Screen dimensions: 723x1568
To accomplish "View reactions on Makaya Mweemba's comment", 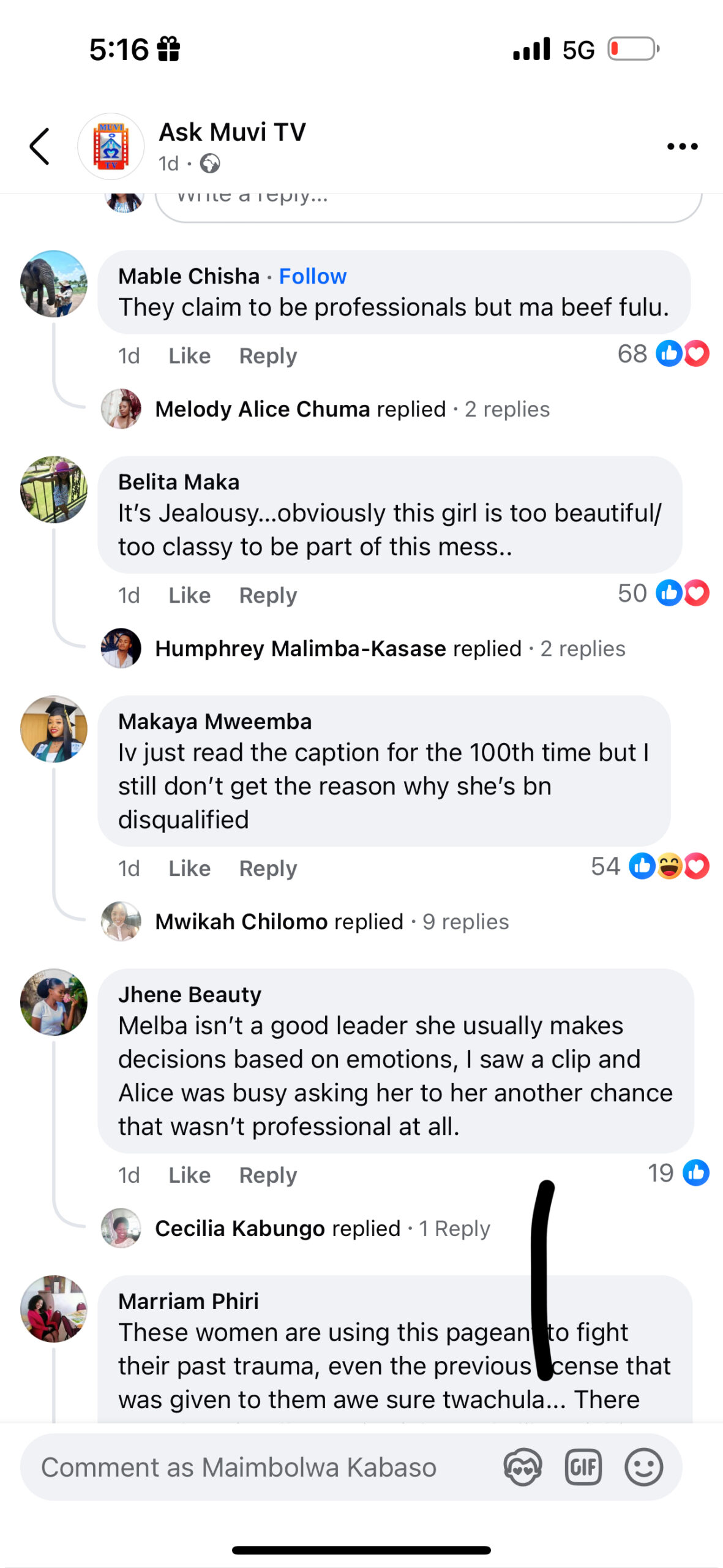I will (650, 867).
